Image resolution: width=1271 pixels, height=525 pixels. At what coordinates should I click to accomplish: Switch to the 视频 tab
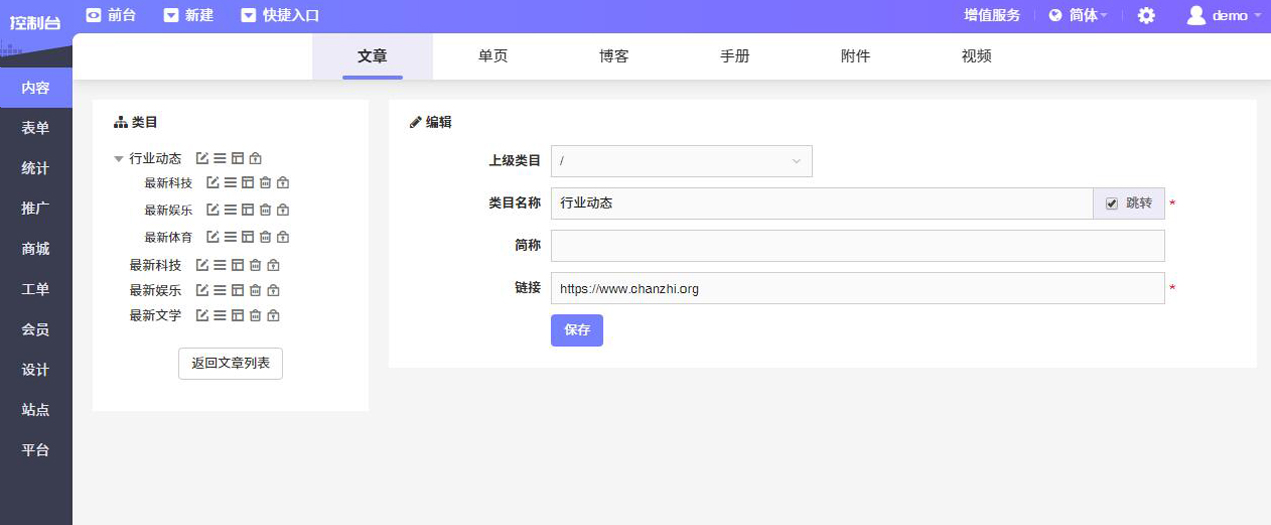(977, 56)
